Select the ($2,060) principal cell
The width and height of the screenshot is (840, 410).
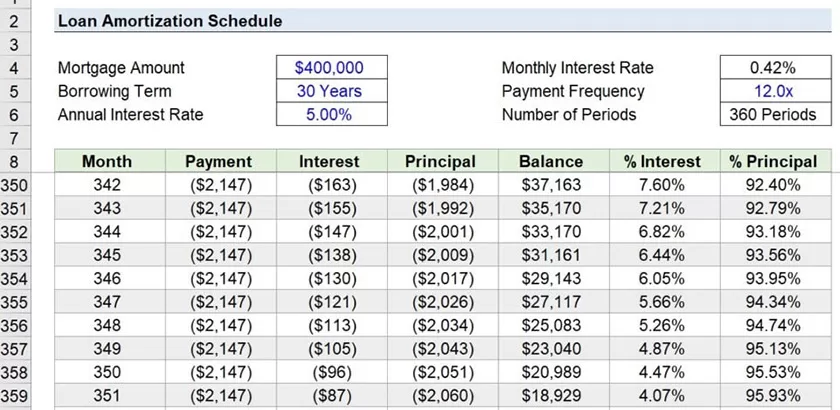[x=440, y=395]
